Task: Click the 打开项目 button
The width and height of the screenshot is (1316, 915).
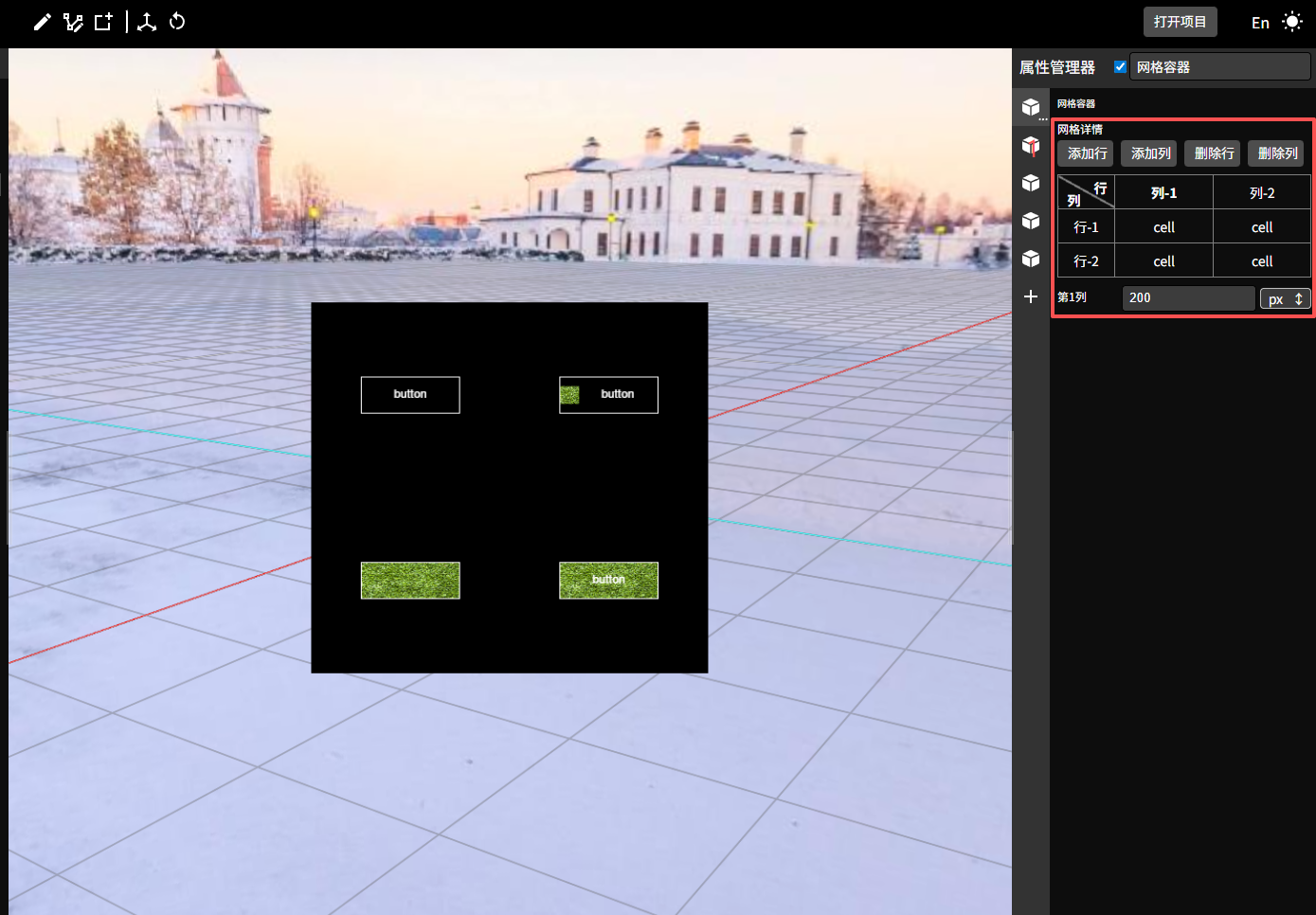Action: (1180, 22)
